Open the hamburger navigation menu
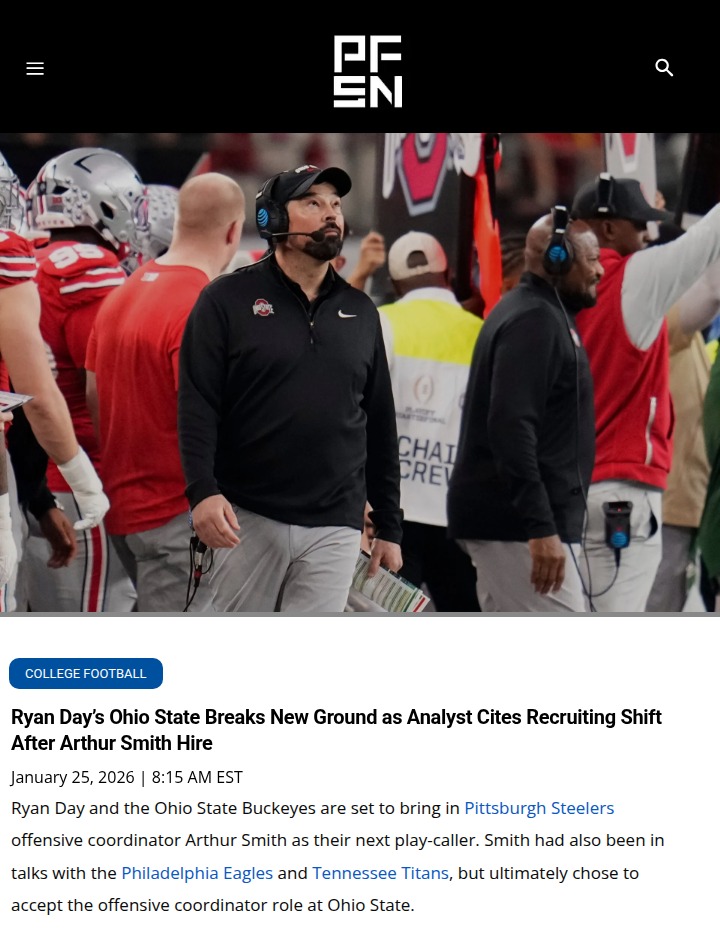Image resolution: width=720 pixels, height=930 pixels. 35,68
